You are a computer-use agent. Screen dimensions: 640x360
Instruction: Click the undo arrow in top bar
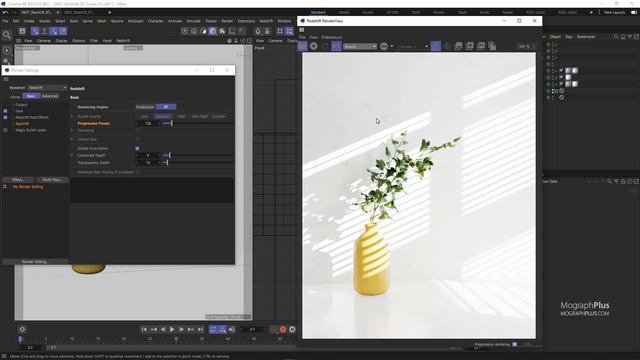pyautogui.click(x=5, y=12)
